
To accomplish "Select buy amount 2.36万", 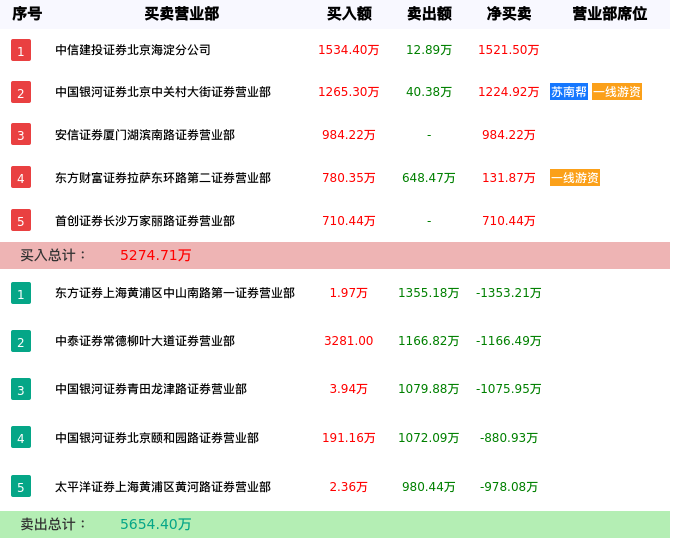I will point(349,487).
